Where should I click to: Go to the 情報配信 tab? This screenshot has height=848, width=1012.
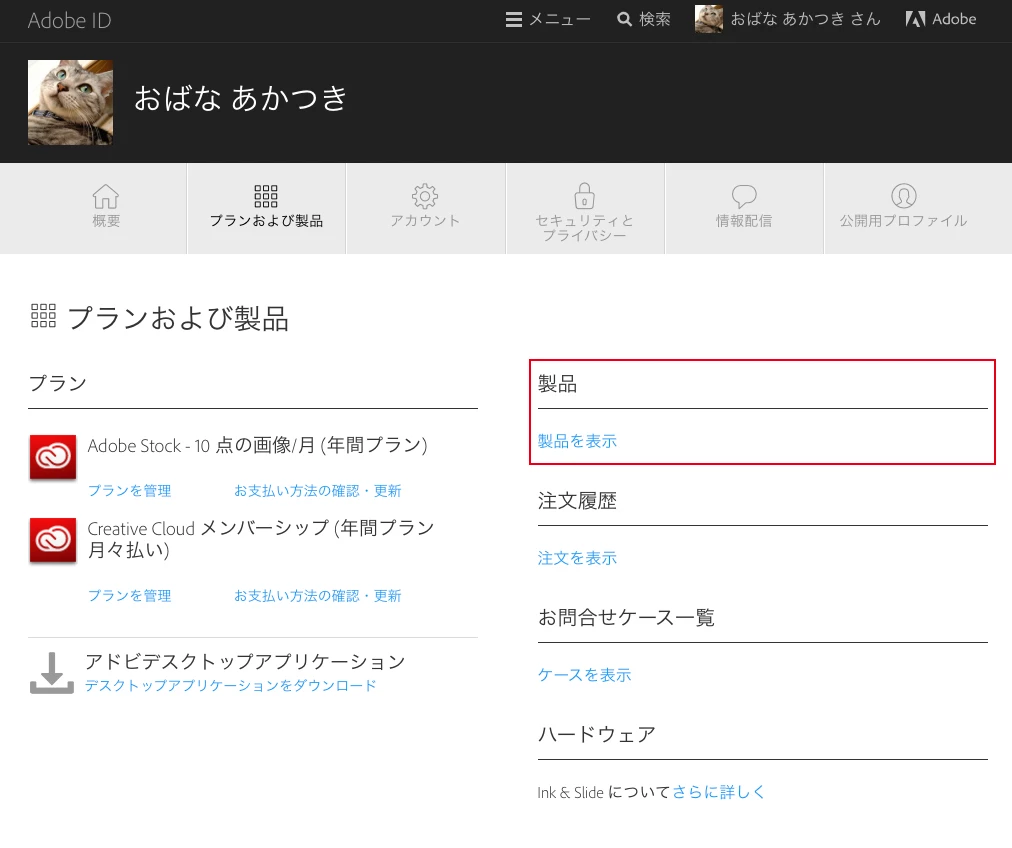[x=744, y=208]
